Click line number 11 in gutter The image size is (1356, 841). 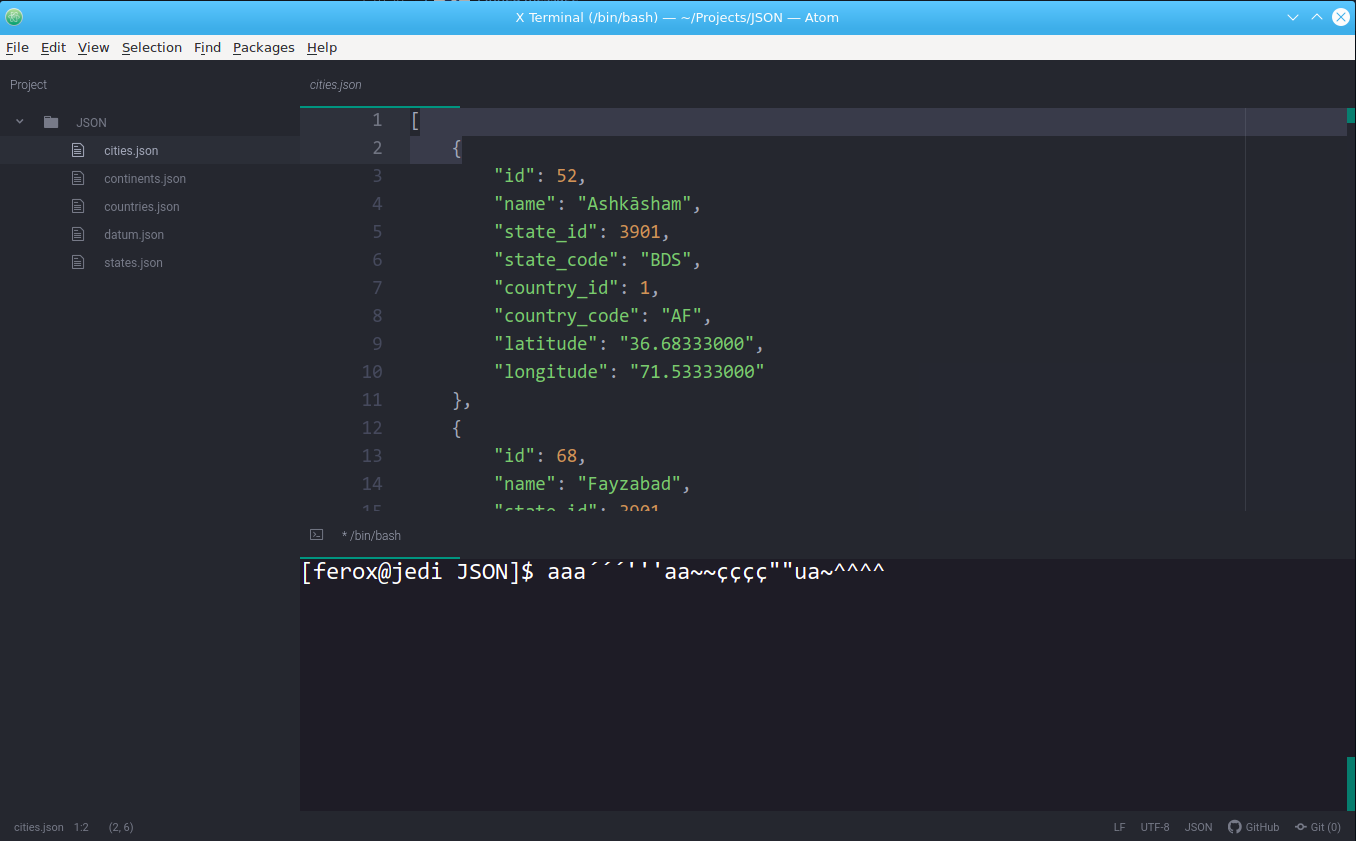[x=372, y=400]
